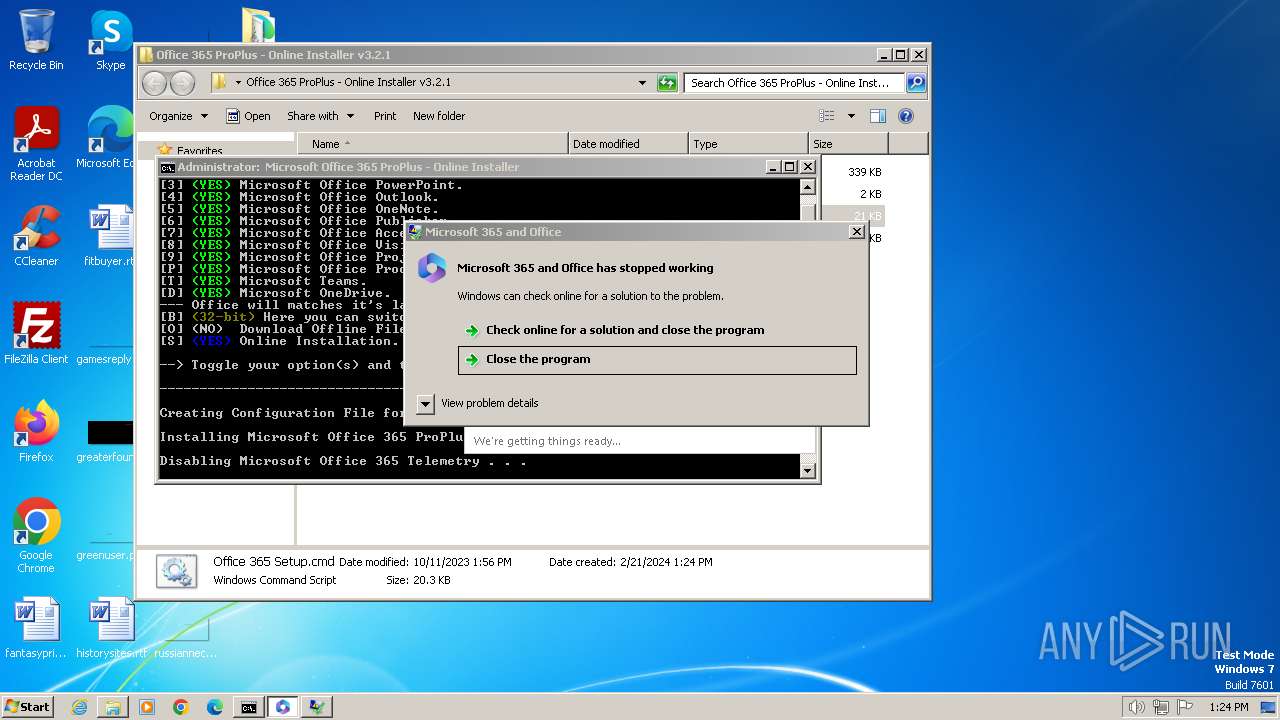Open Firefox desktop icon
Screen dimensions: 1280x720
point(36,432)
